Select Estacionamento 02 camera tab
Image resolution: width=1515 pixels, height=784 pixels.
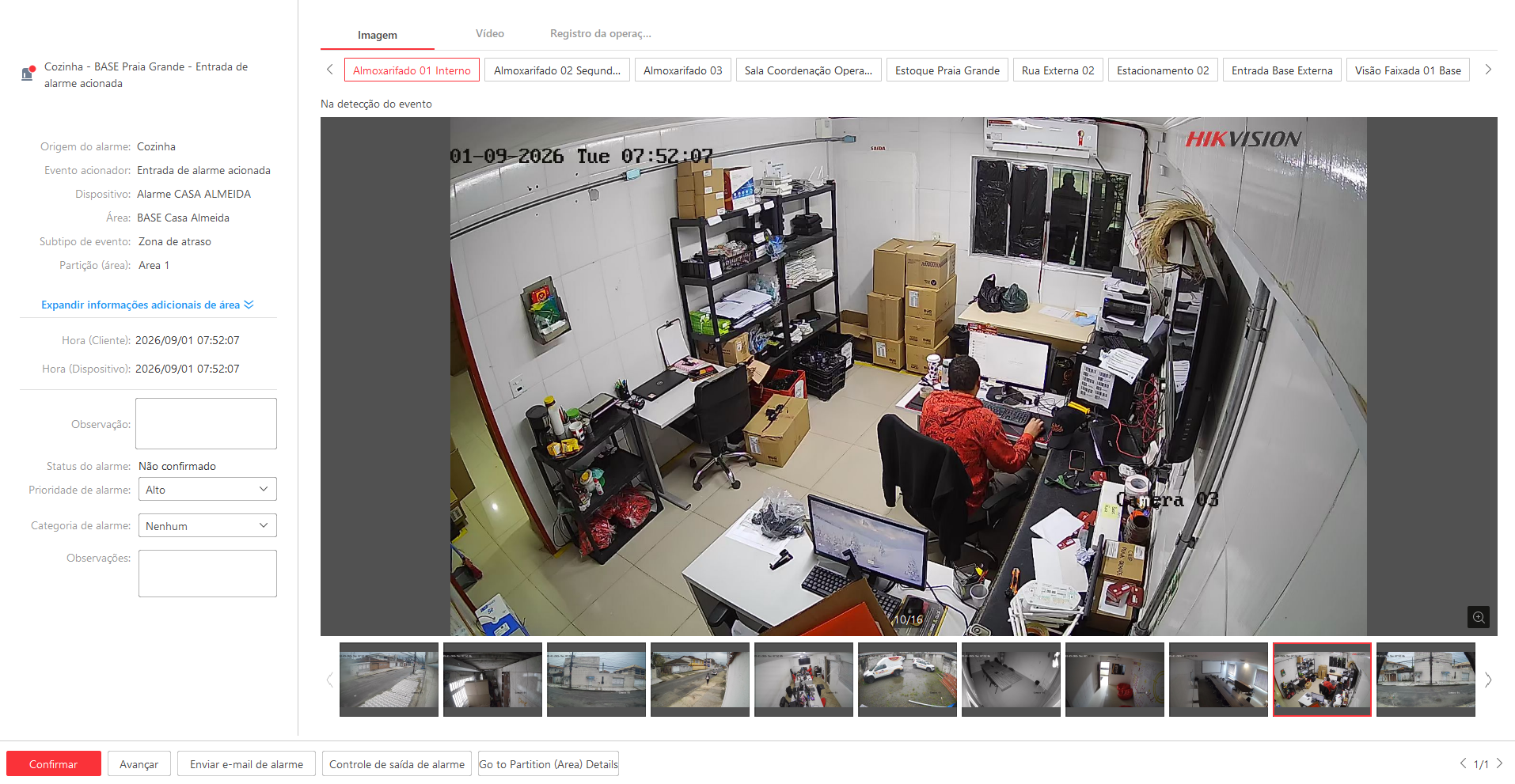pos(1163,70)
